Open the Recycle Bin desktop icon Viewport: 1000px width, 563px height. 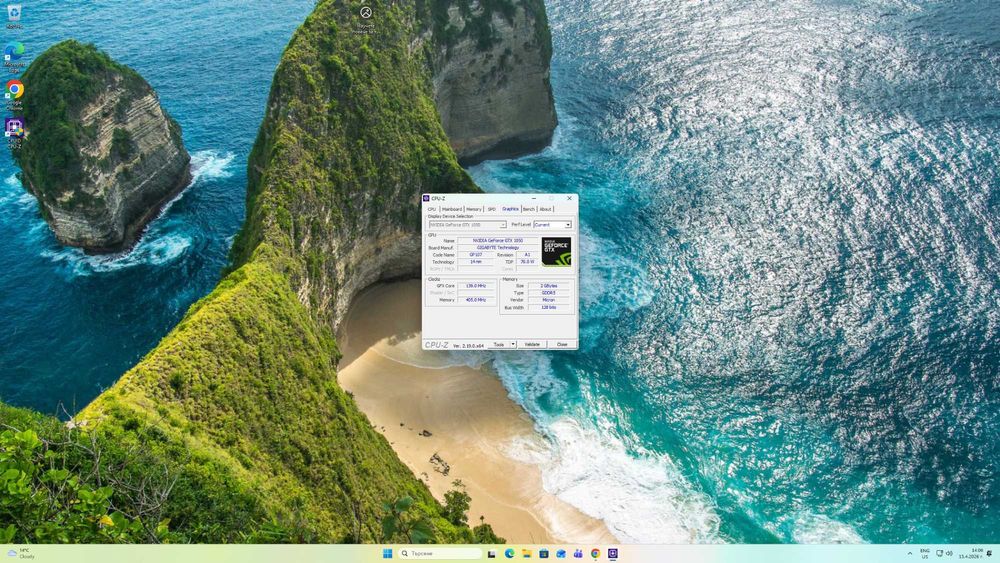click(14, 16)
